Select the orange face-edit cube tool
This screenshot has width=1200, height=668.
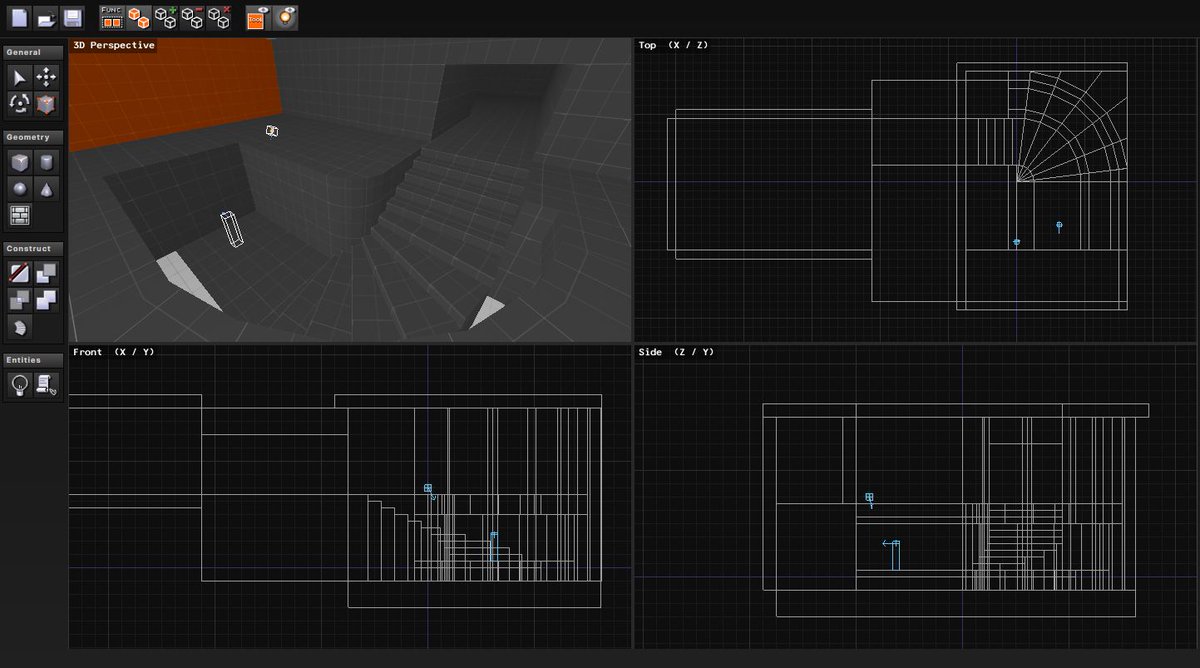[46, 103]
